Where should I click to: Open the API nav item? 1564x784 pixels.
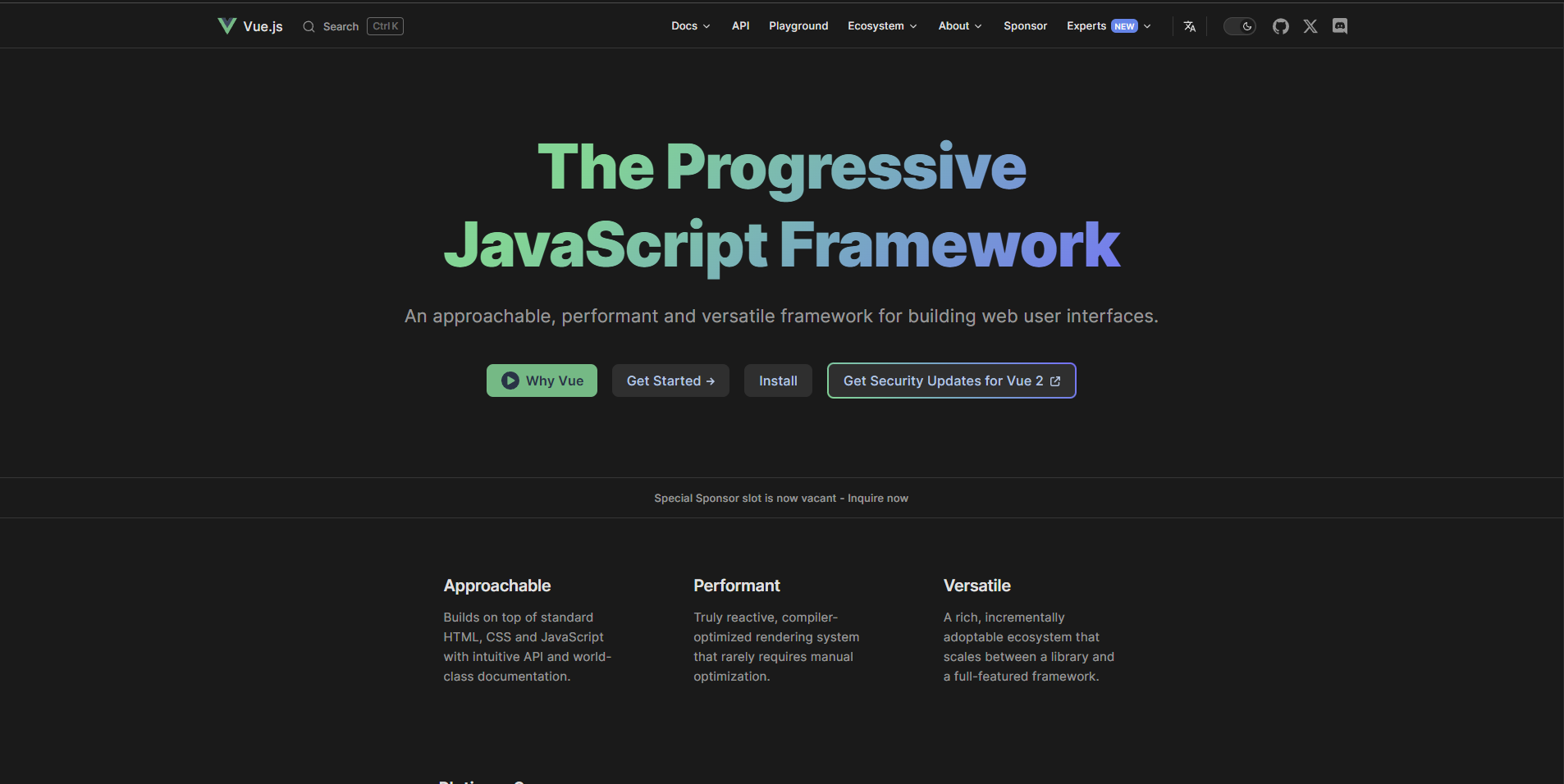[741, 26]
